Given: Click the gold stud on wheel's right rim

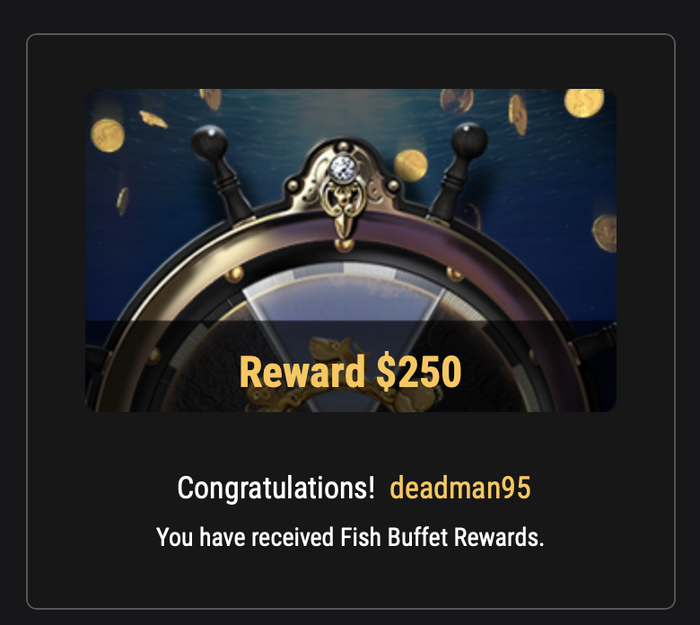Looking at the screenshot, I should [x=455, y=273].
